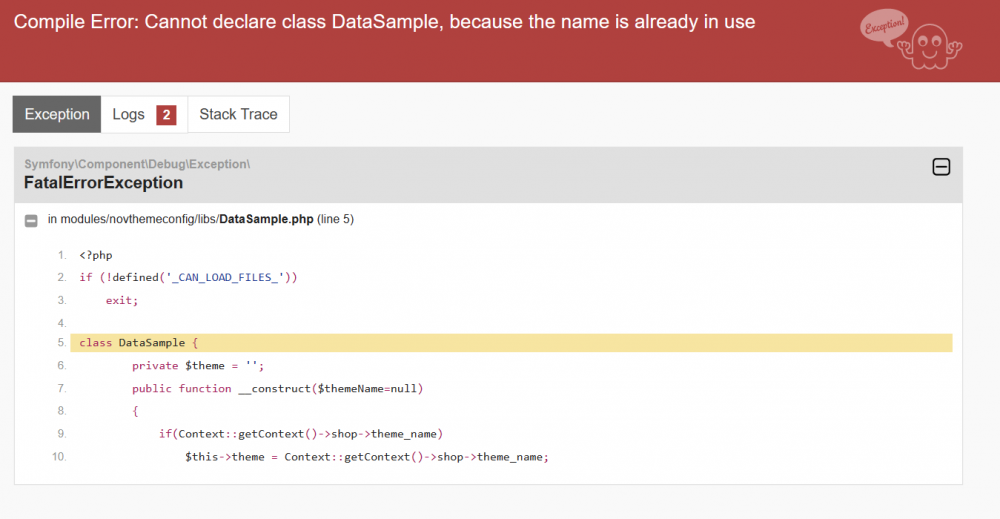The height and width of the screenshot is (519, 1000).
Task: Collapse the FatalErrorException panel with the minus icon
Action: [x=941, y=168]
